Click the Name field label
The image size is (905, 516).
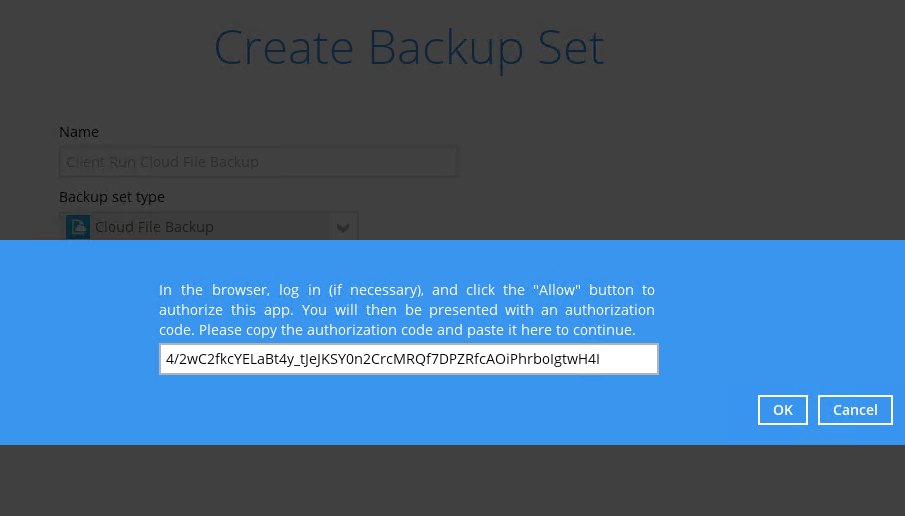point(79,132)
